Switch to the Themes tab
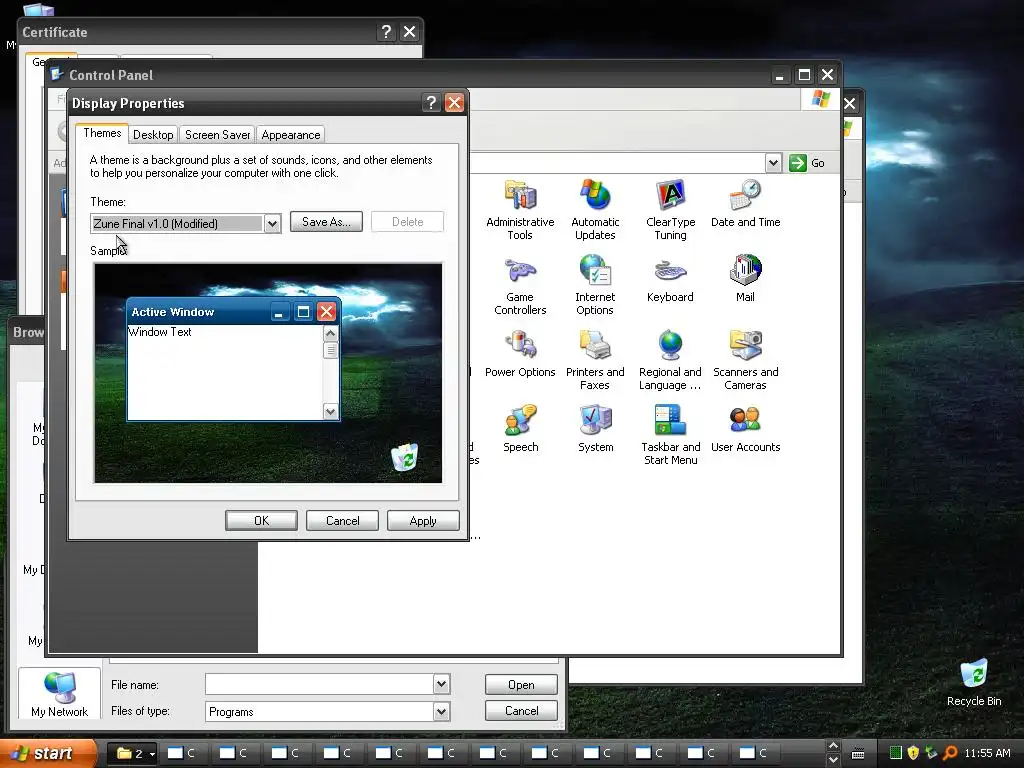Screen dimensions: 1024x768 click(102, 133)
